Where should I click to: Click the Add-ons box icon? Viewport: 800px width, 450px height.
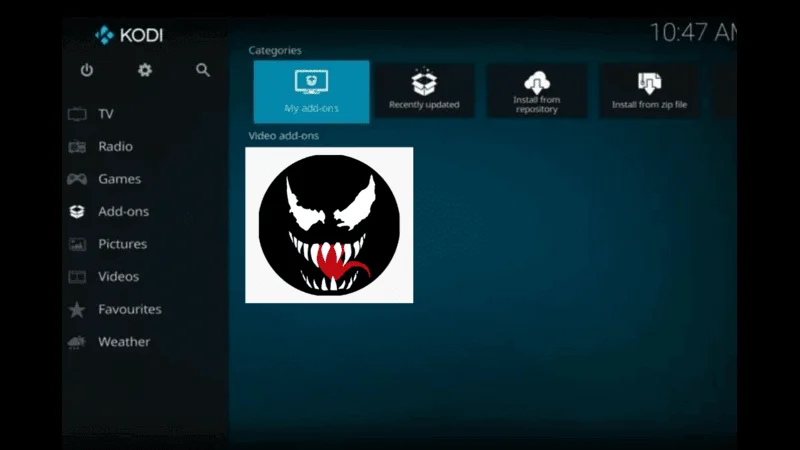[x=77, y=211]
